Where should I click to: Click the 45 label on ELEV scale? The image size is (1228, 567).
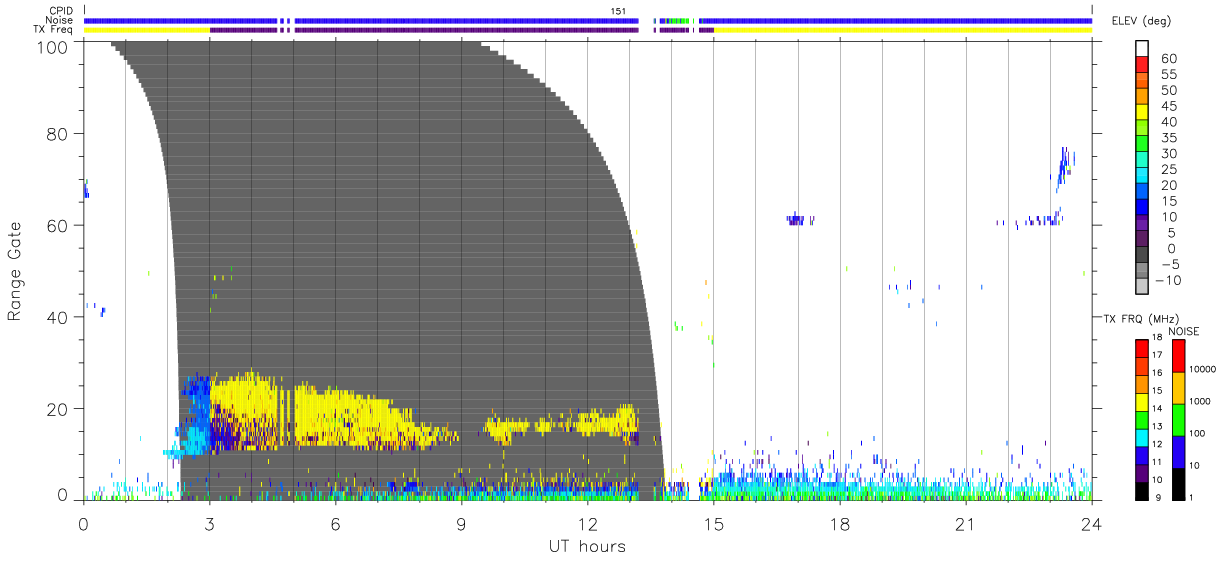1168,106
